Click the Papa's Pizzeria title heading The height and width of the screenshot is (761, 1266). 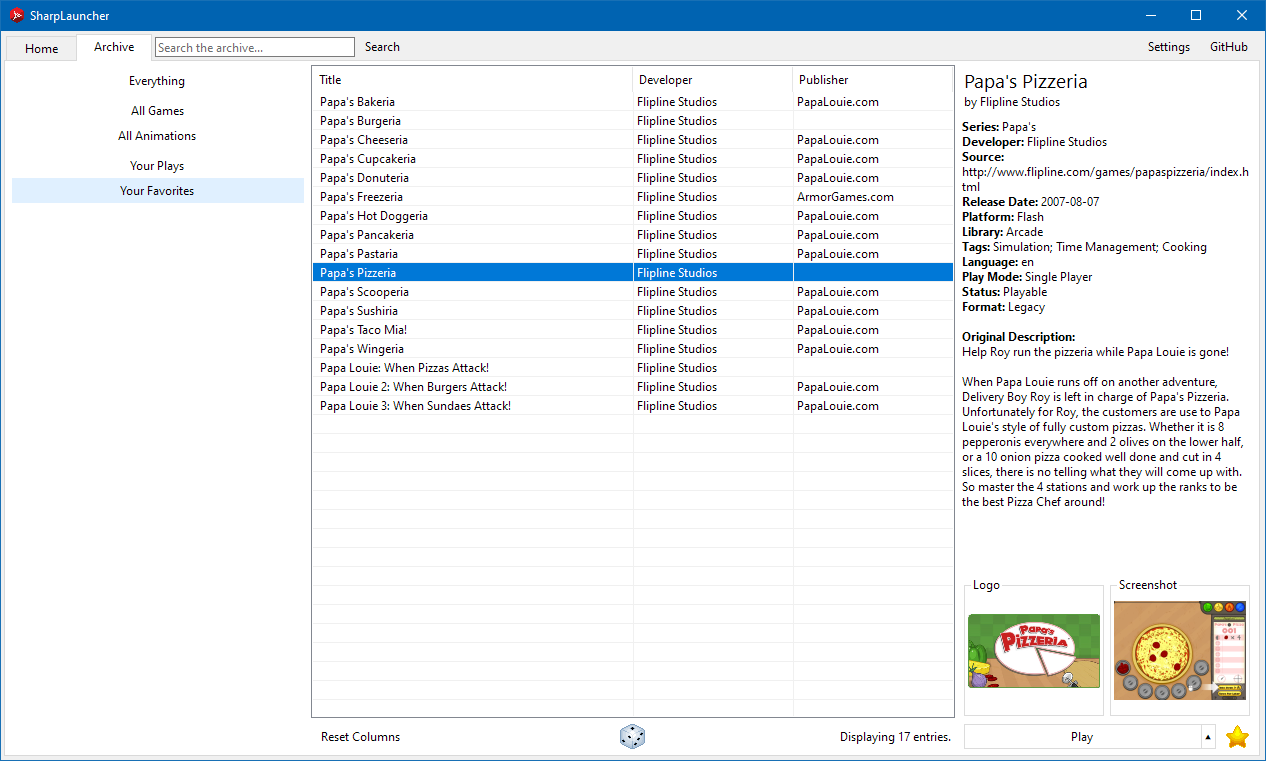(1025, 82)
